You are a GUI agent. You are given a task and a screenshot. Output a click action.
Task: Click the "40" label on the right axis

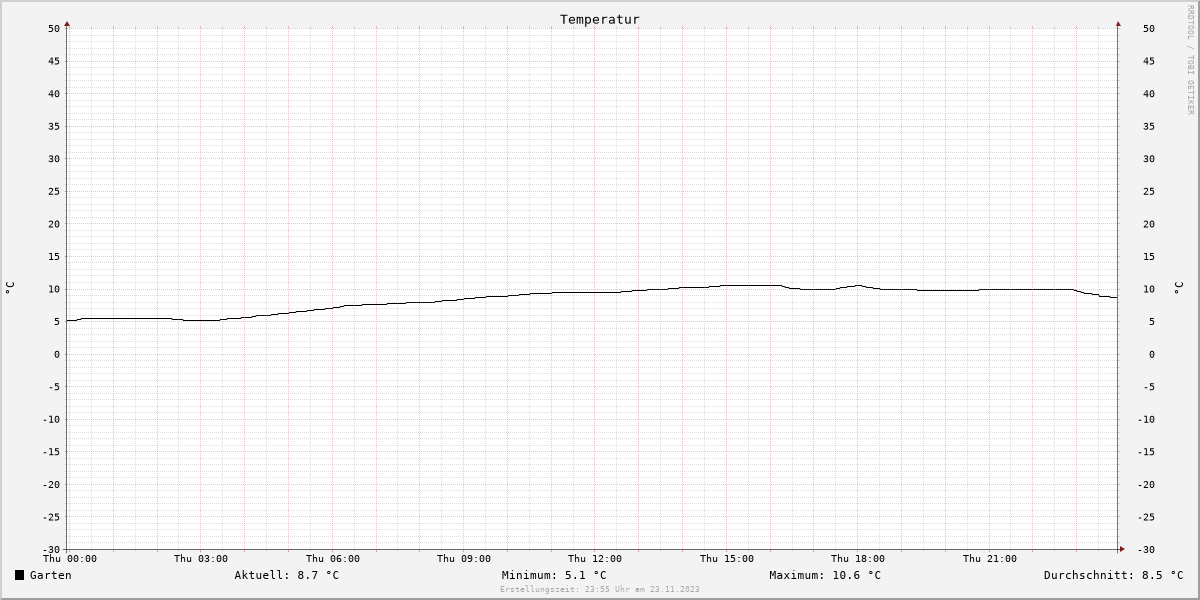[x=1149, y=94]
